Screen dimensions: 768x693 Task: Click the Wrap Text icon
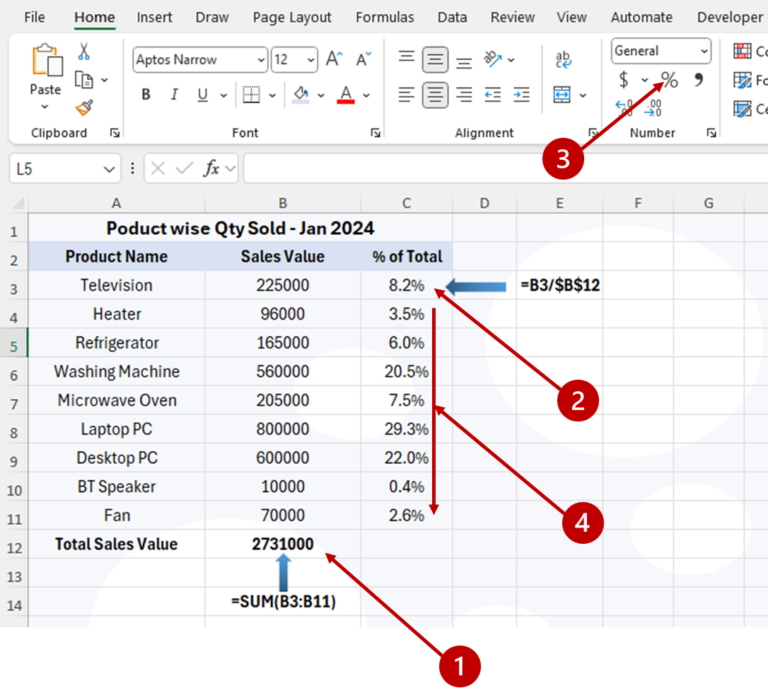[x=563, y=60]
